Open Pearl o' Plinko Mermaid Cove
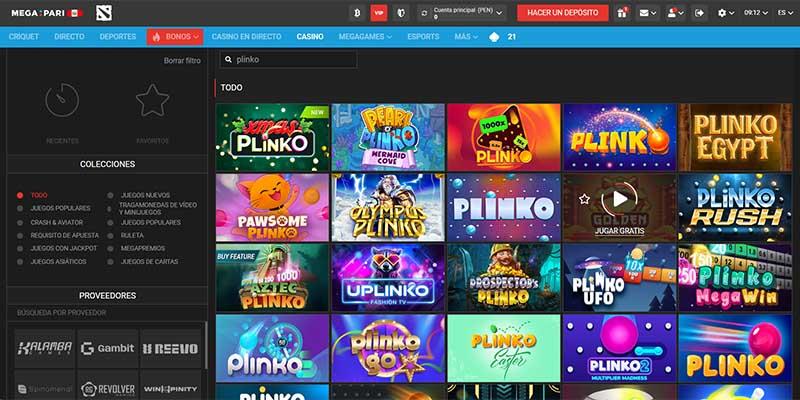This screenshot has width=800, height=400. pyautogui.click(x=388, y=137)
